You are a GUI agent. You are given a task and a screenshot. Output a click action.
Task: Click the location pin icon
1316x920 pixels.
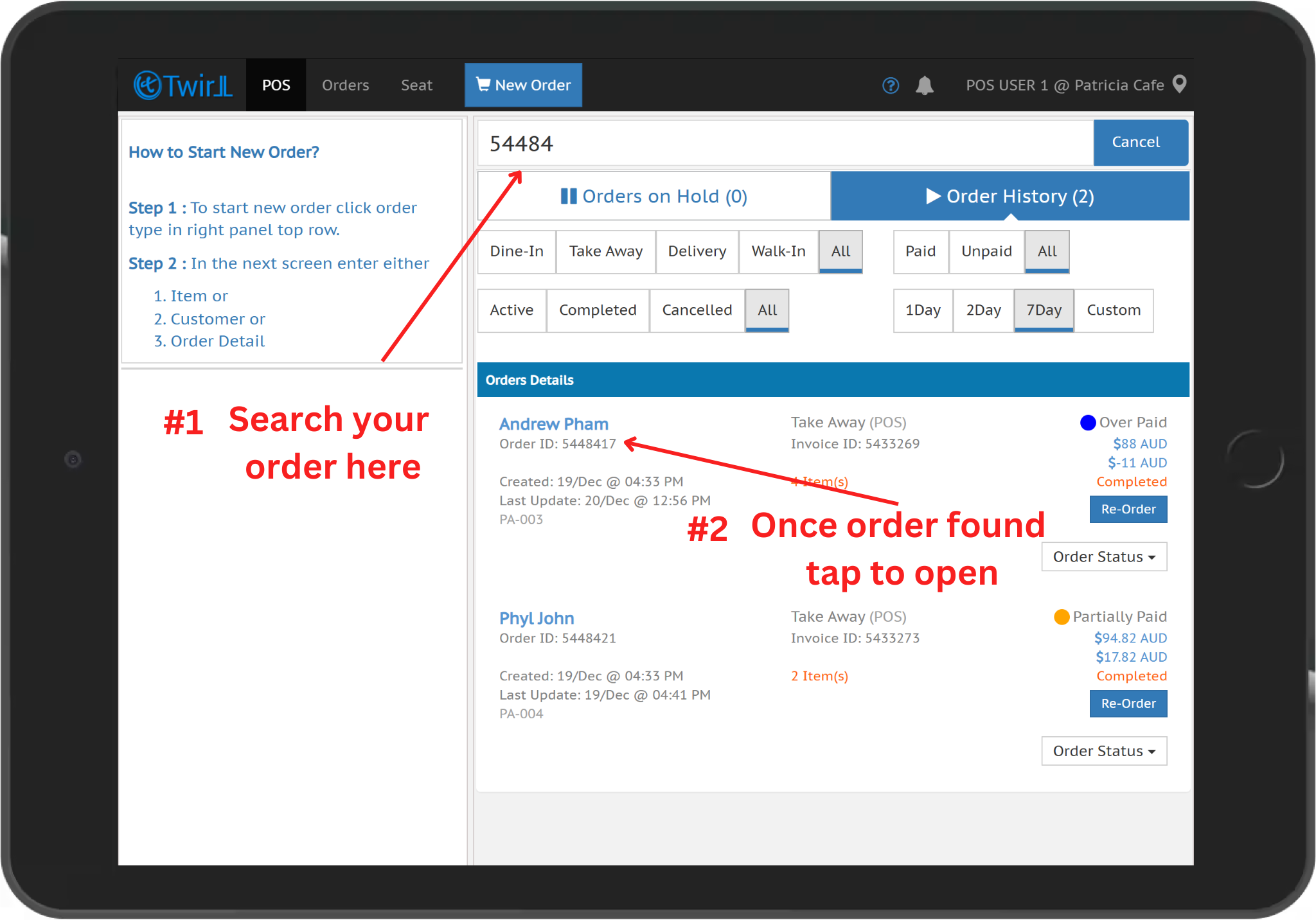[1179, 84]
